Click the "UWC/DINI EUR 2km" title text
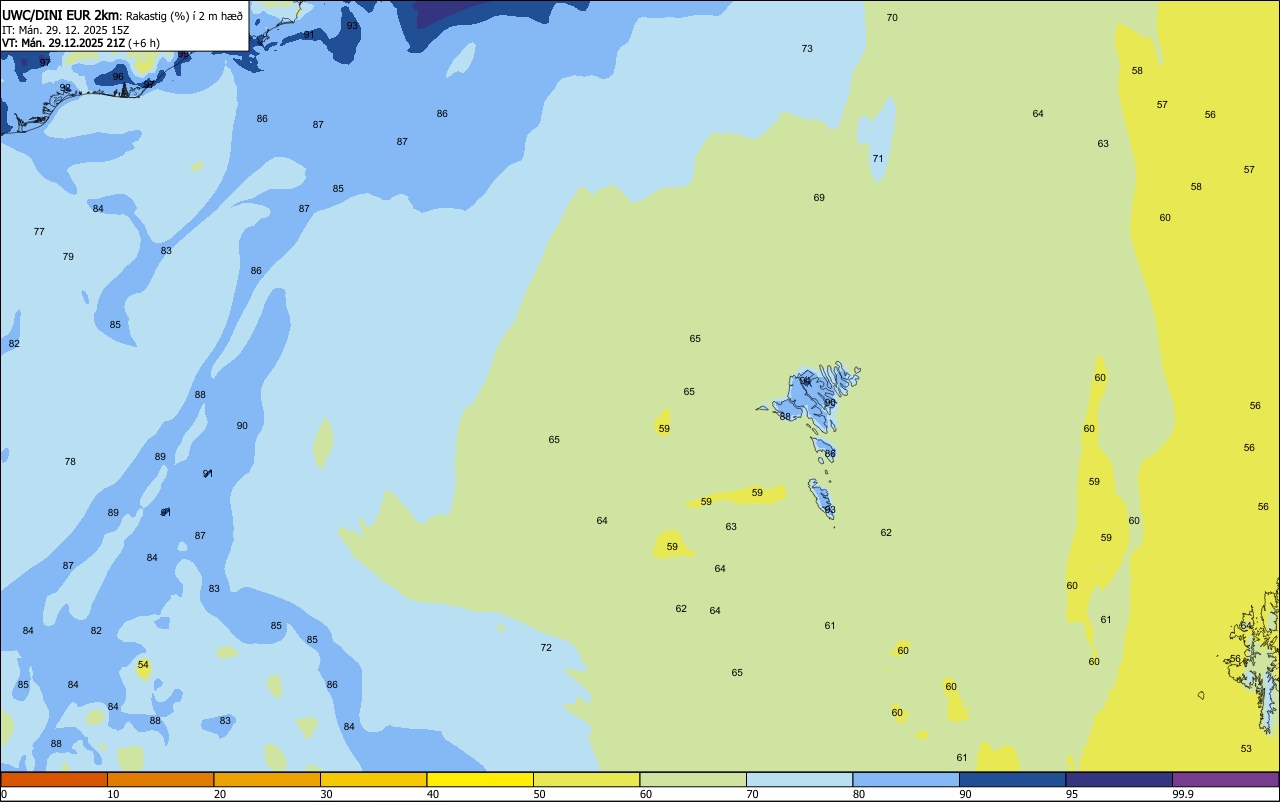This screenshot has width=1280, height=802. click(x=60, y=15)
